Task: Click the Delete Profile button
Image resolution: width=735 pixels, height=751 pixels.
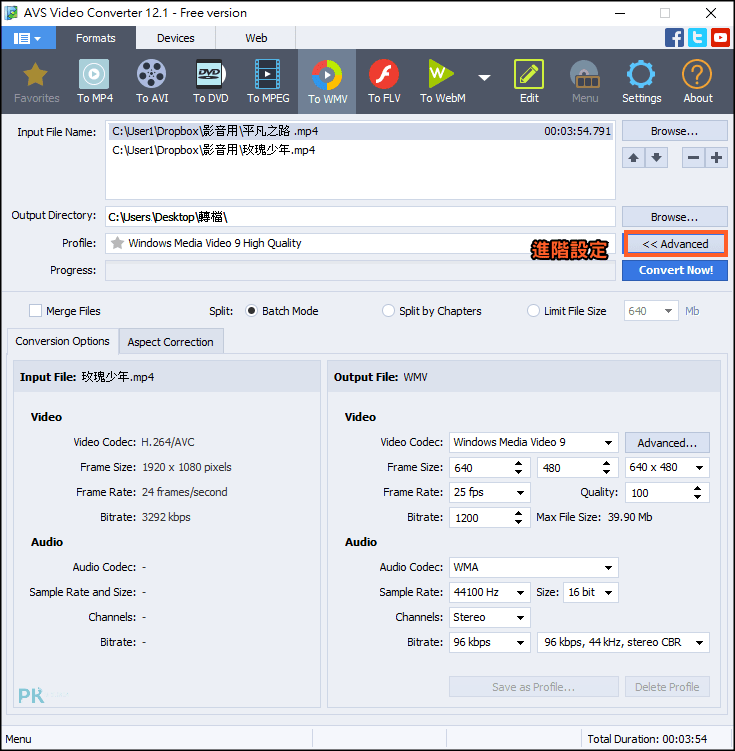Action: click(667, 687)
